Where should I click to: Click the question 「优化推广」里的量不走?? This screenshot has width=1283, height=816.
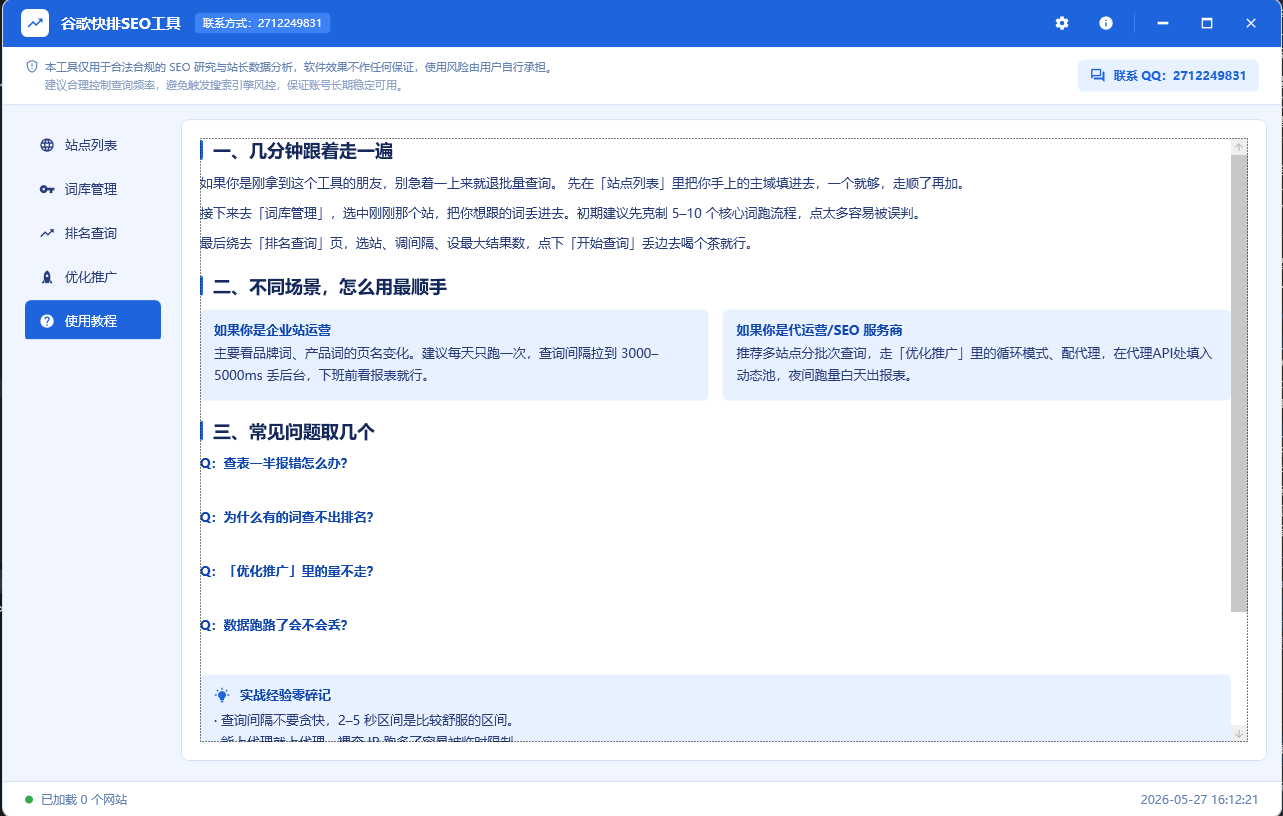(x=287, y=572)
